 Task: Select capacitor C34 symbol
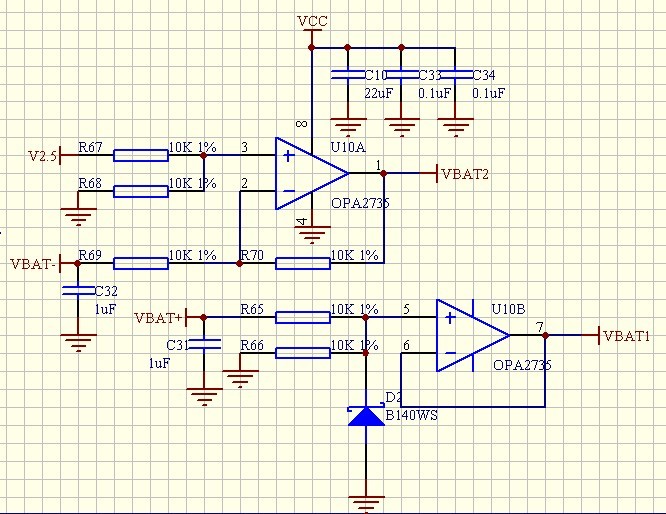coord(455,75)
